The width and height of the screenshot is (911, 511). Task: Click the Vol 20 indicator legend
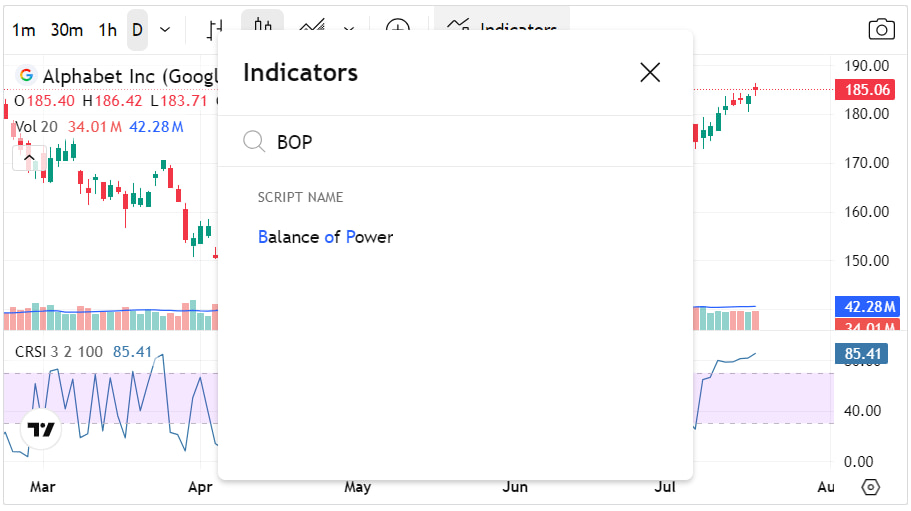[x=36, y=127]
